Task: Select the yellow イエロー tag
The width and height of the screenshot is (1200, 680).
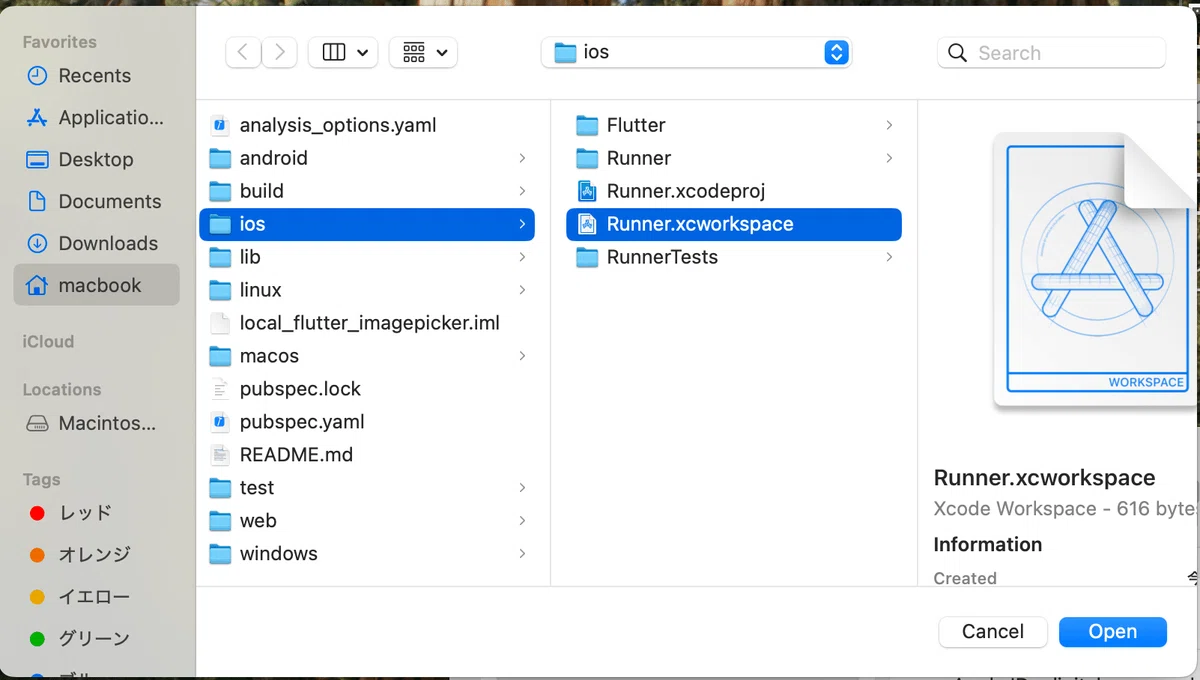Action: point(96,597)
